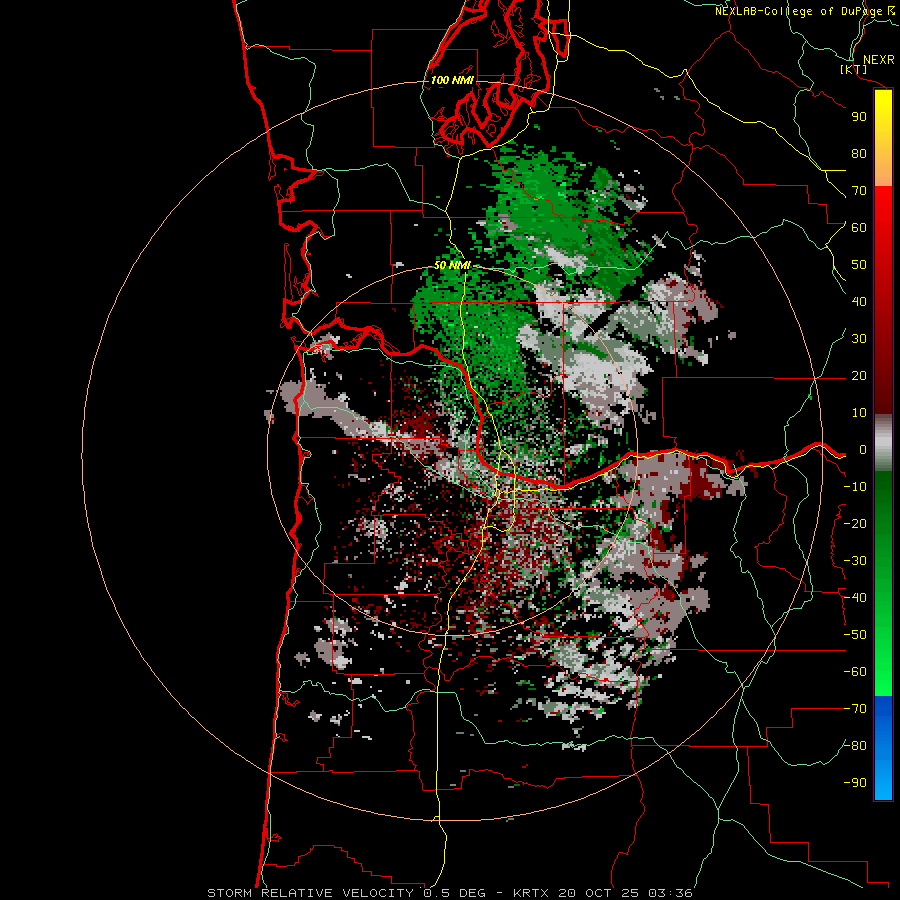Click the -70 value on the velocity scale
900x900 pixels.
(x=855, y=709)
